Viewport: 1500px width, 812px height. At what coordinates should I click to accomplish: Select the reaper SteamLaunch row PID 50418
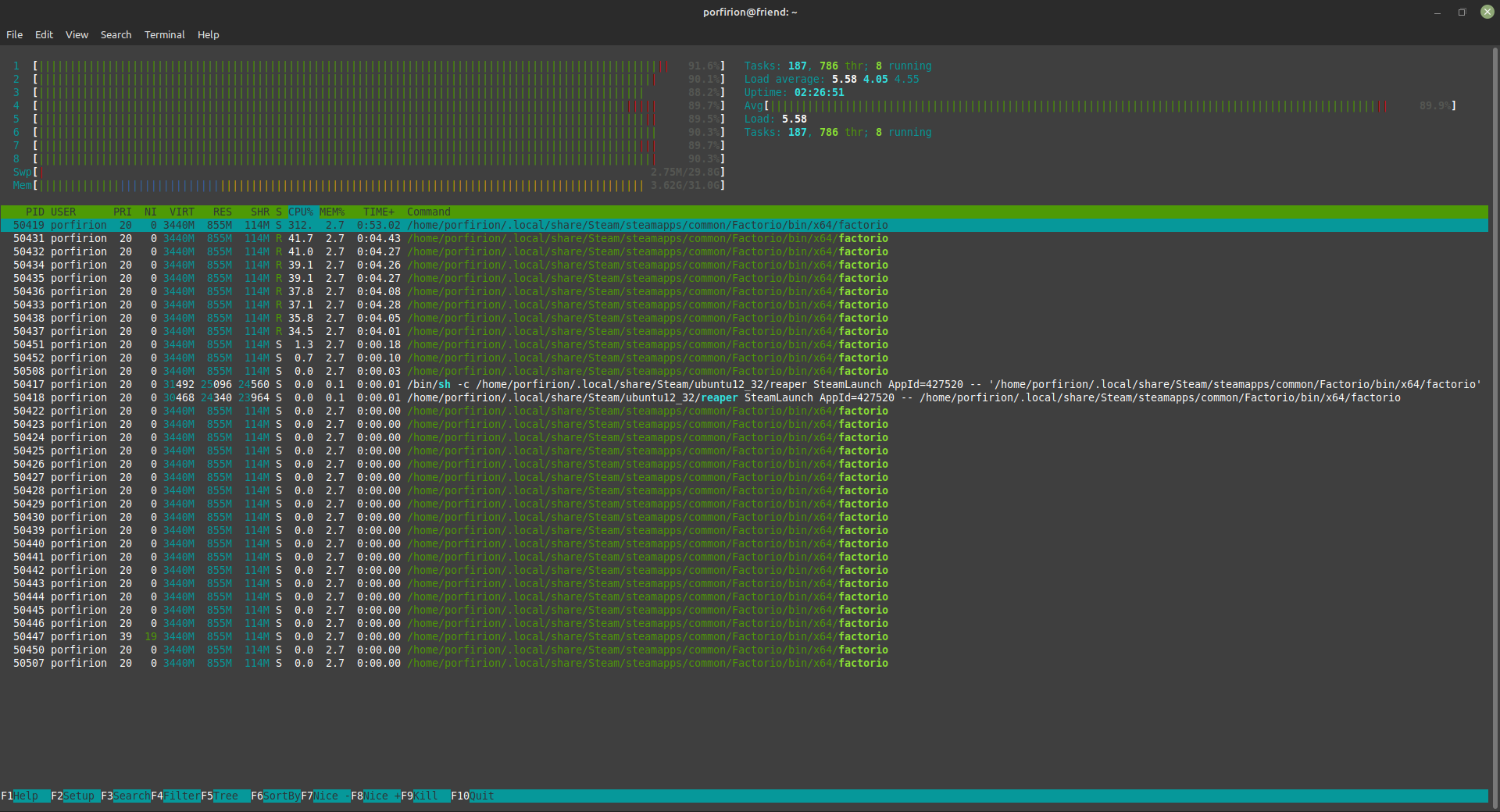click(744, 397)
